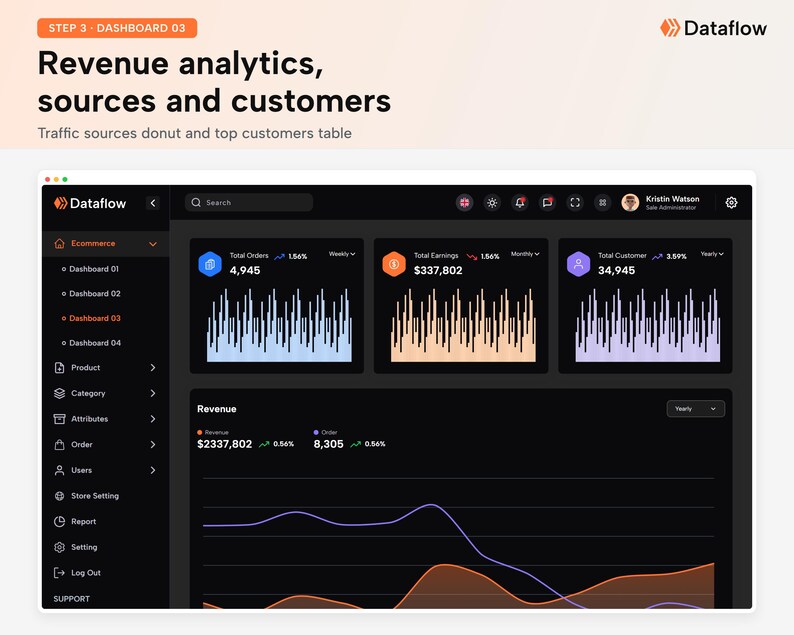Open Dashboard 04

click(95, 343)
